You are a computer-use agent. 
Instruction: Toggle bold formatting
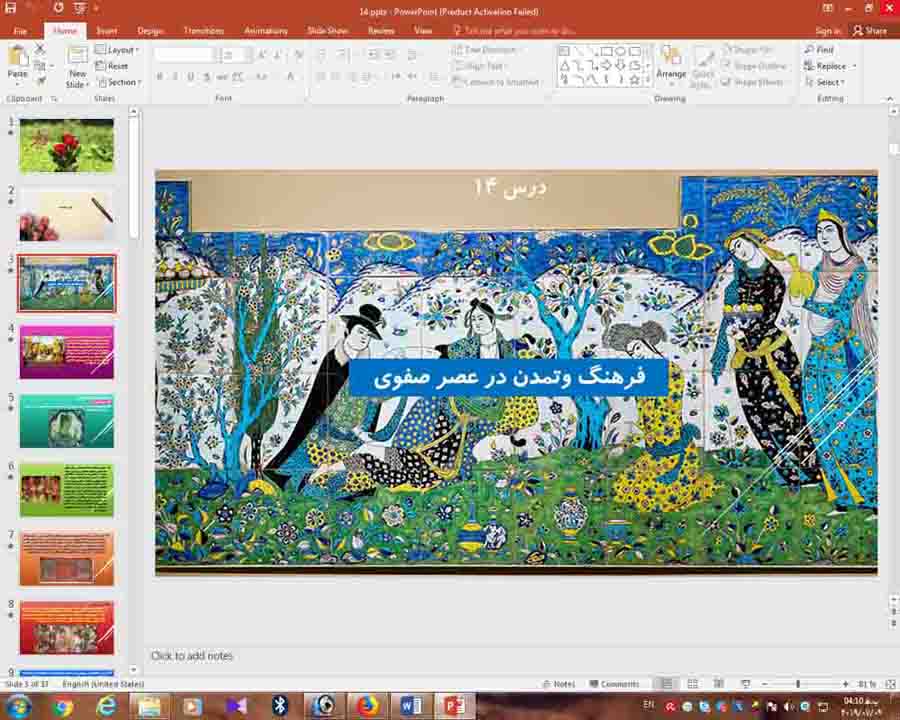pyautogui.click(x=160, y=76)
